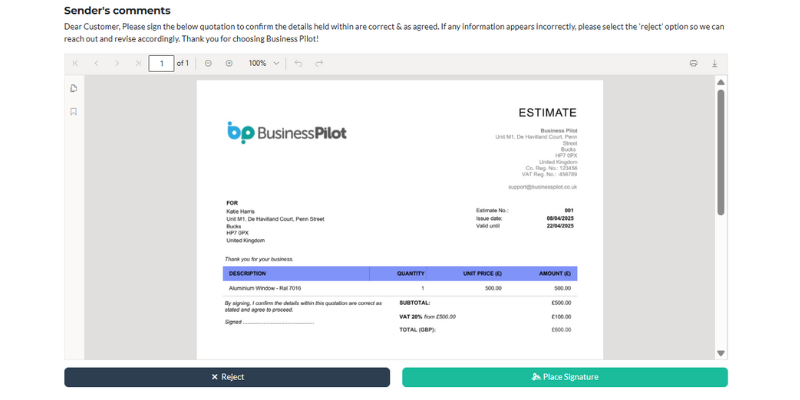Click the scroll up arrow of viewer
Viewport: 800px width, 400px height.
(x=720, y=82)
